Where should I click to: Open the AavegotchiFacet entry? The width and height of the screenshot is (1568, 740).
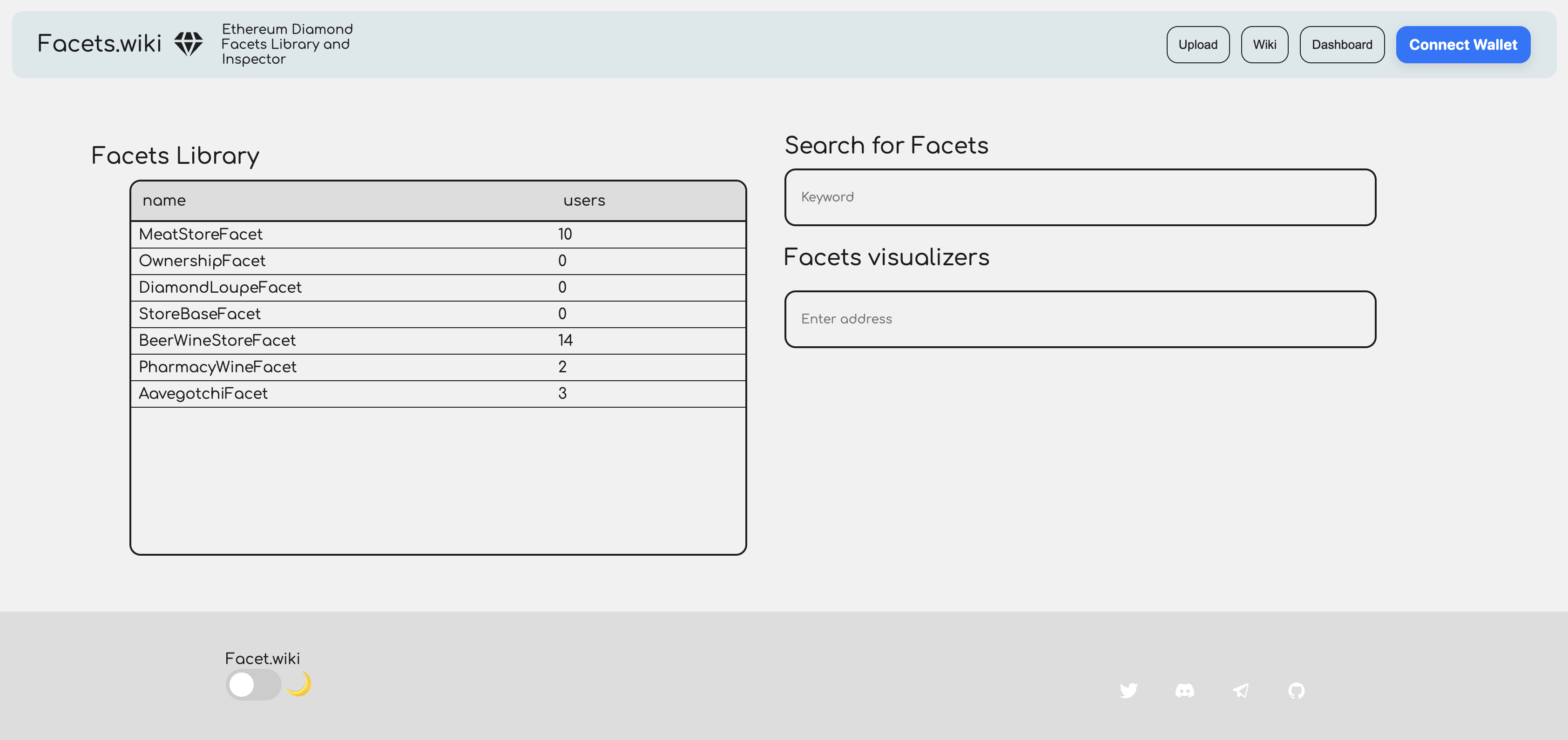click(203, 394)
